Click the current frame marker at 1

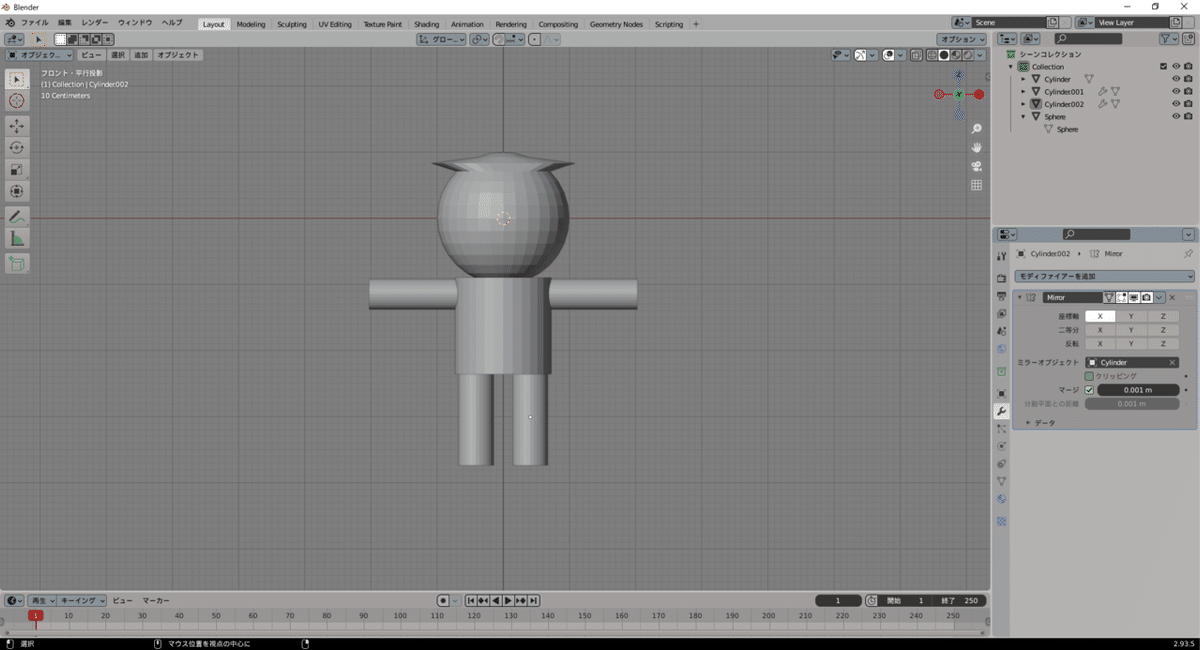click(x=36, y=615)
